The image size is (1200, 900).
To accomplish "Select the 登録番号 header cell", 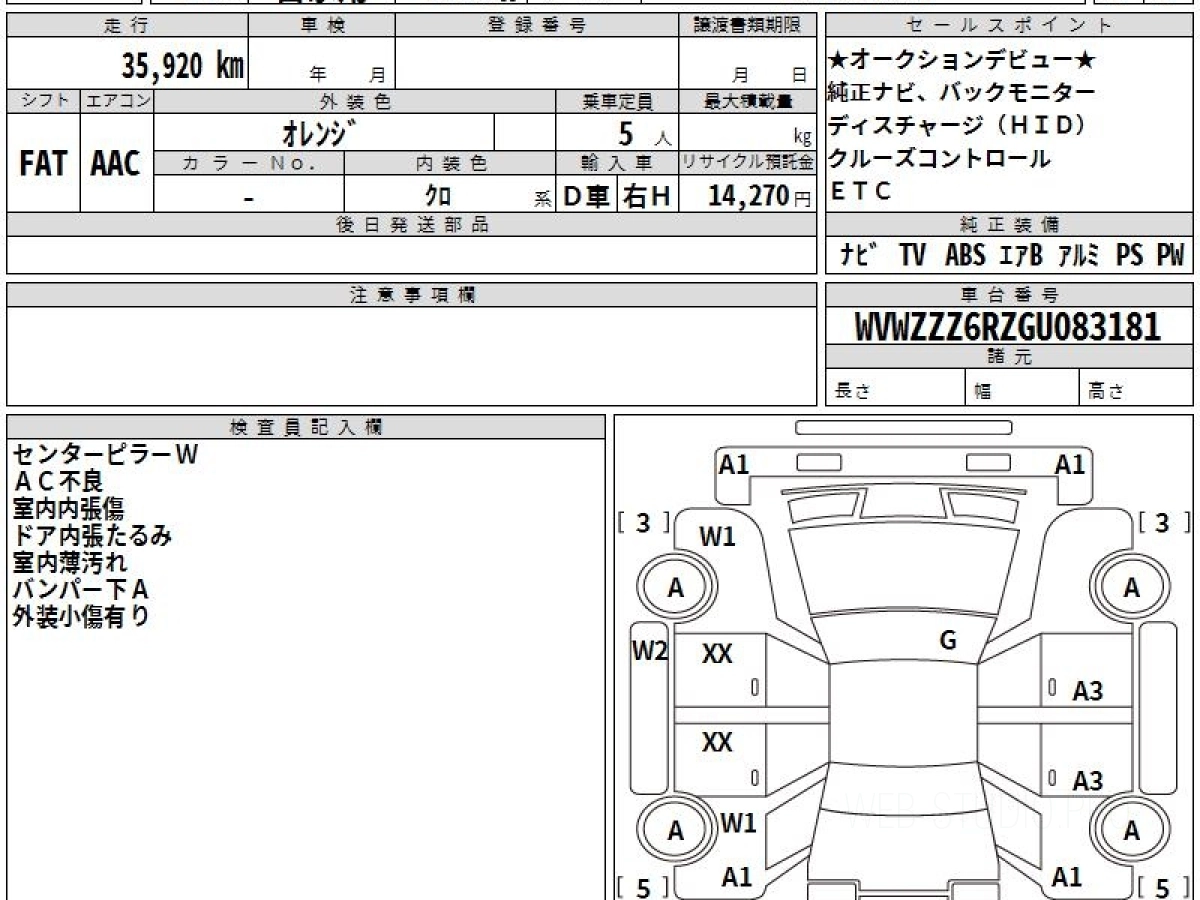I will (537, 26).
